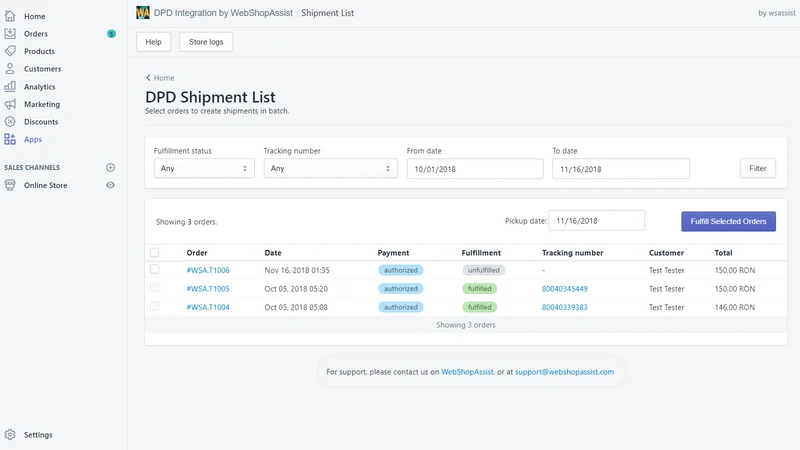Viewport: 800px width, 450px height.
Task: Click the Store logs button
Action: point(206,42)
